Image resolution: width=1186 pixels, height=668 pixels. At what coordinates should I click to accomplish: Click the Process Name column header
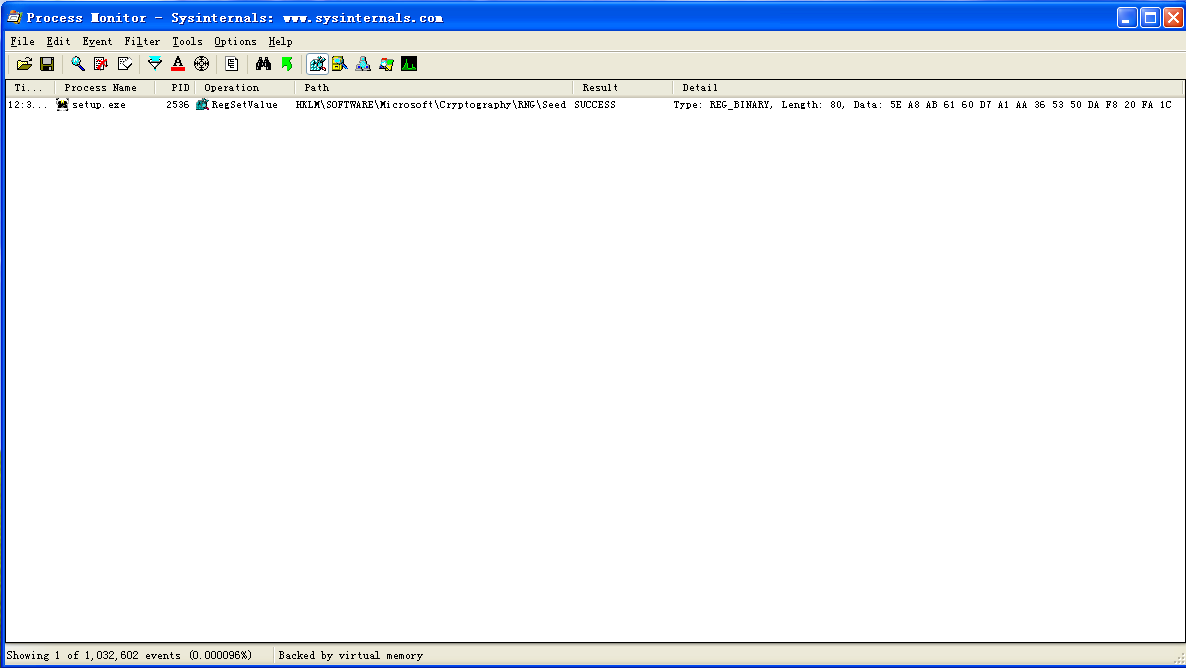104,88
